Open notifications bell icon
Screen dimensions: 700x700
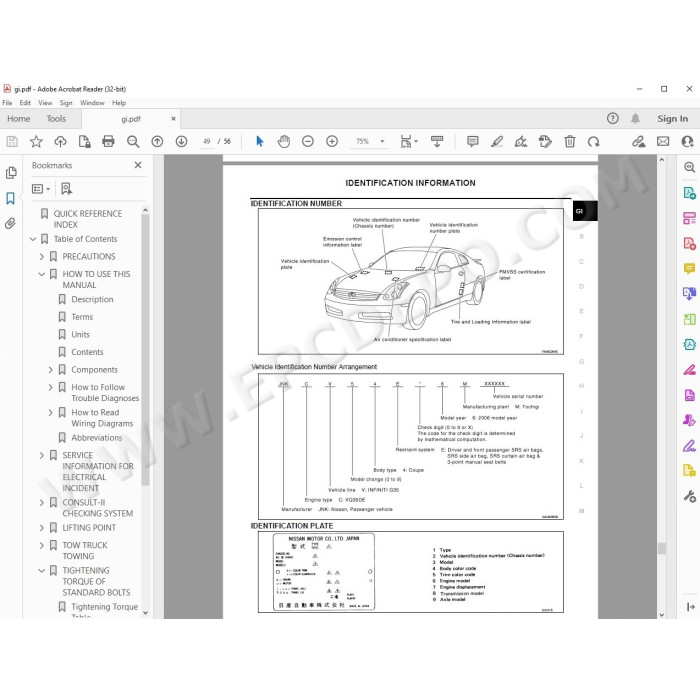tap(635, 118)
